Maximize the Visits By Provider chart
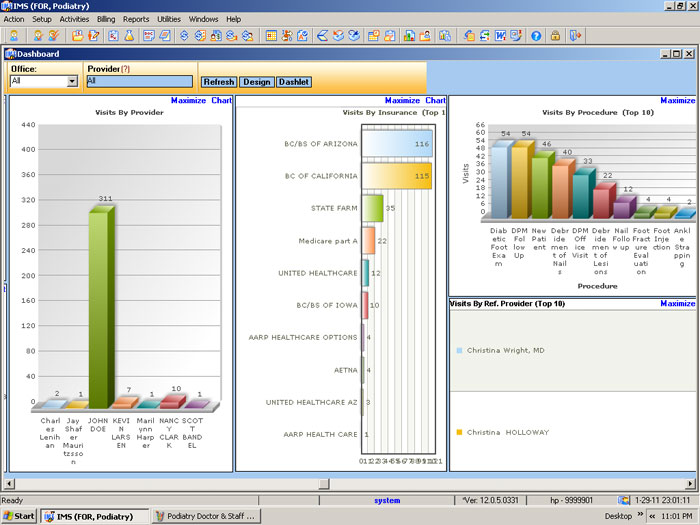700x525 pixels. coord(188,100)
